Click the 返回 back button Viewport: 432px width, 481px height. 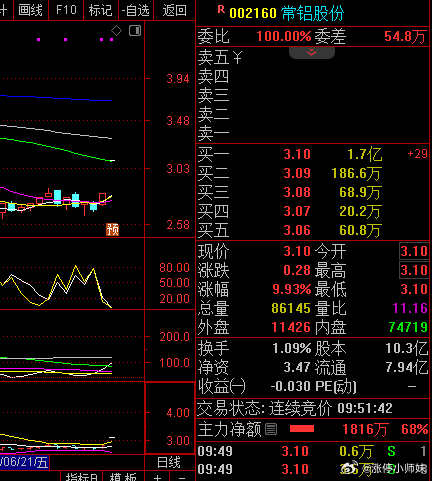[x=174, y=10]
